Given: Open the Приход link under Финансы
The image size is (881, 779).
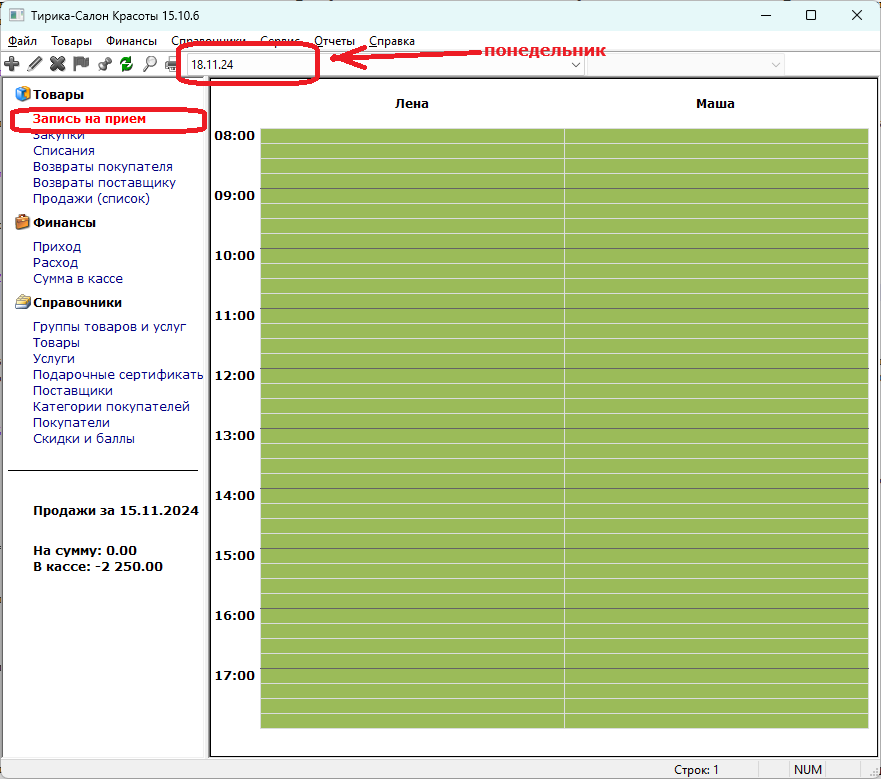Looking at the screenshot, I should pos(57,247).
